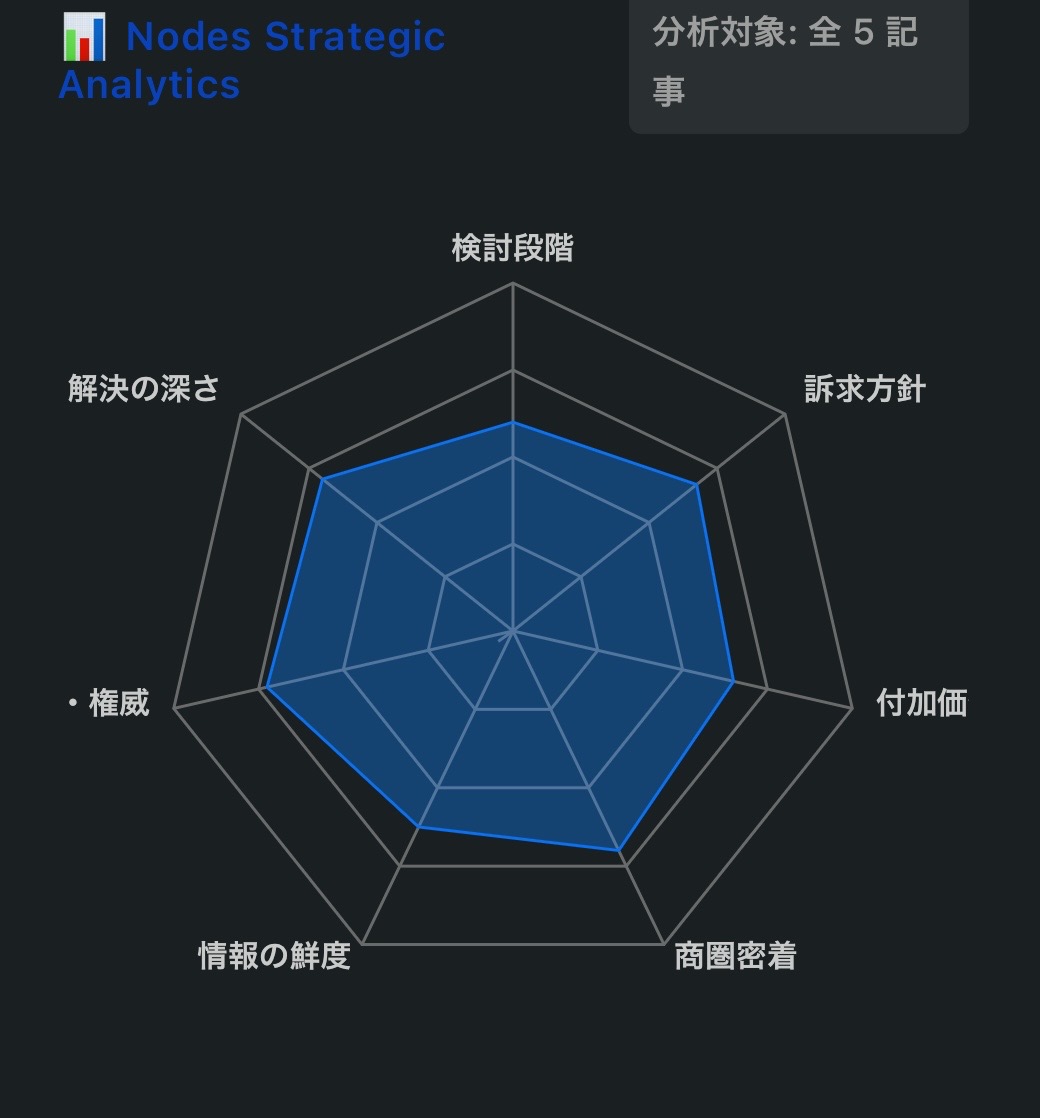Image resolution: width=1040 pixels, height=1118 pixels.
Task: Click the outer grid vertex of 付加価値 axis
Action: click(x=852, y=709)
